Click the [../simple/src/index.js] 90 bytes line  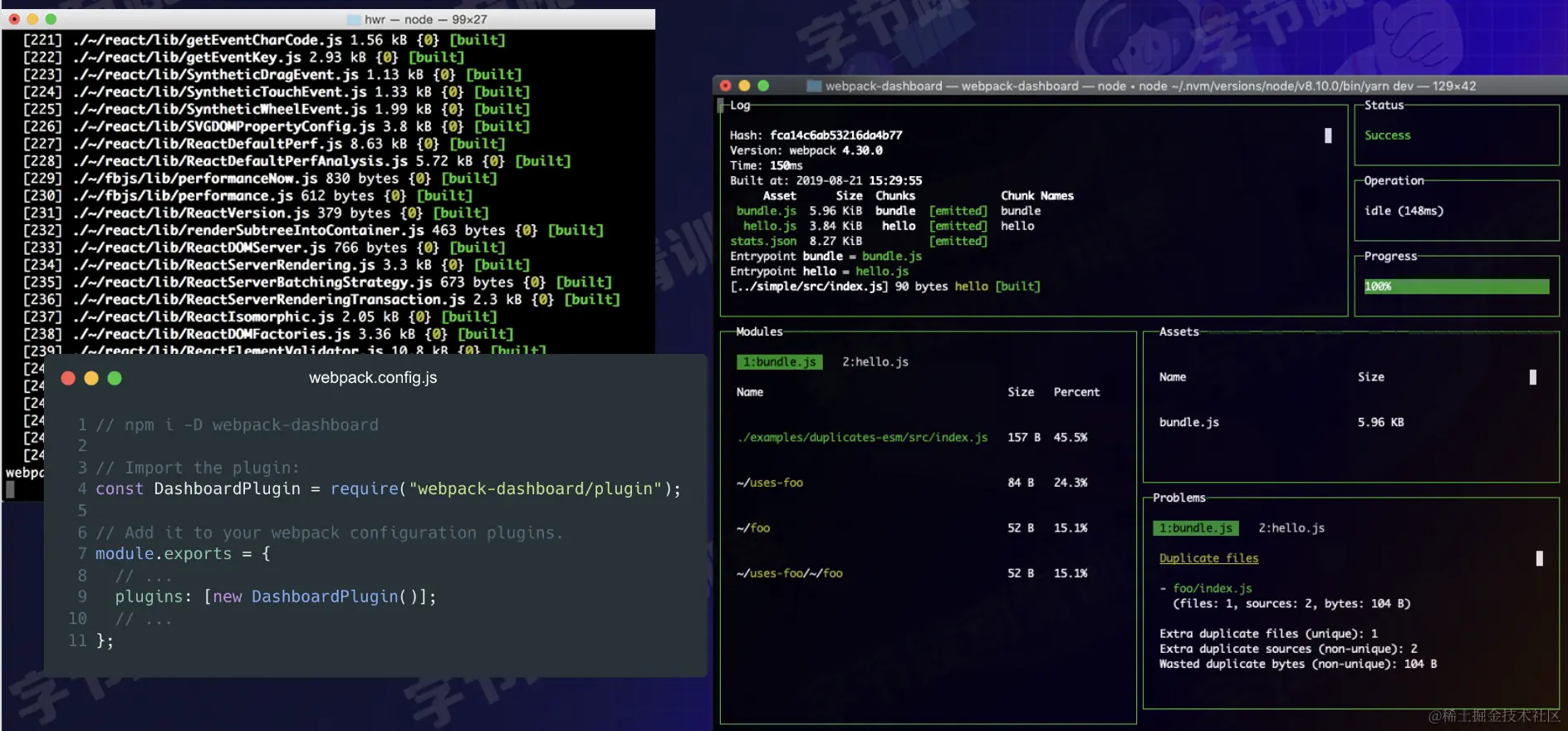tap(884, 287)
